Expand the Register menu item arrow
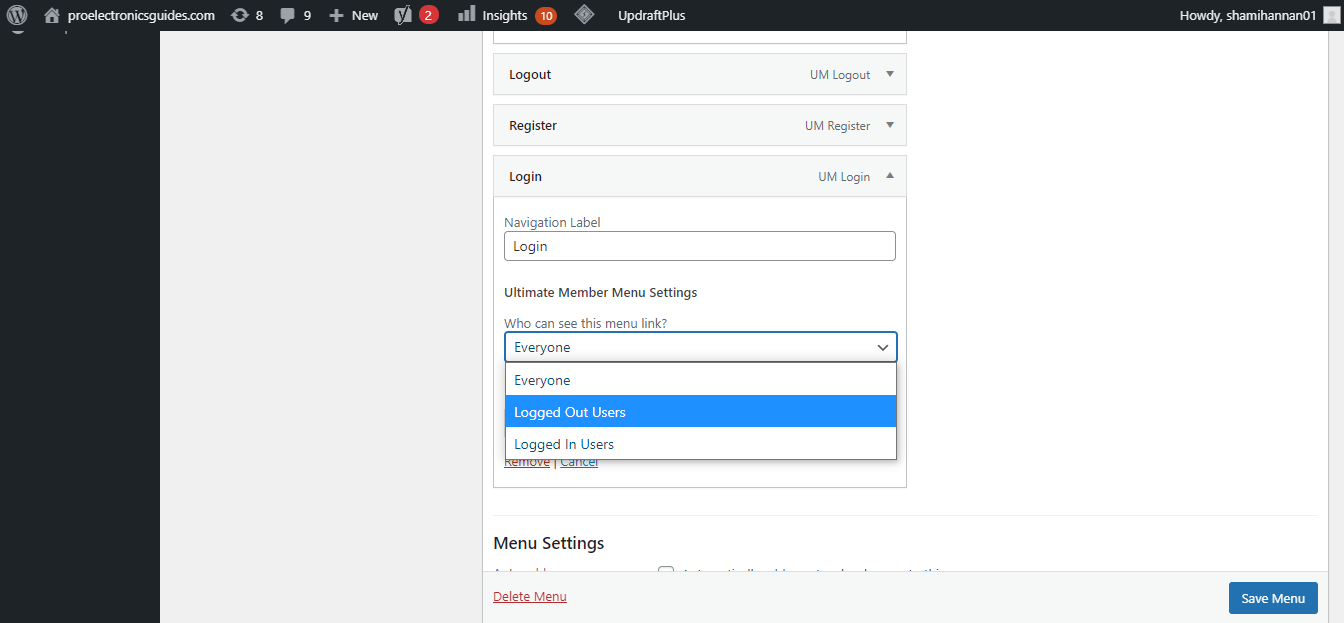The image size is (1344, 623). (x=889, y=125)
